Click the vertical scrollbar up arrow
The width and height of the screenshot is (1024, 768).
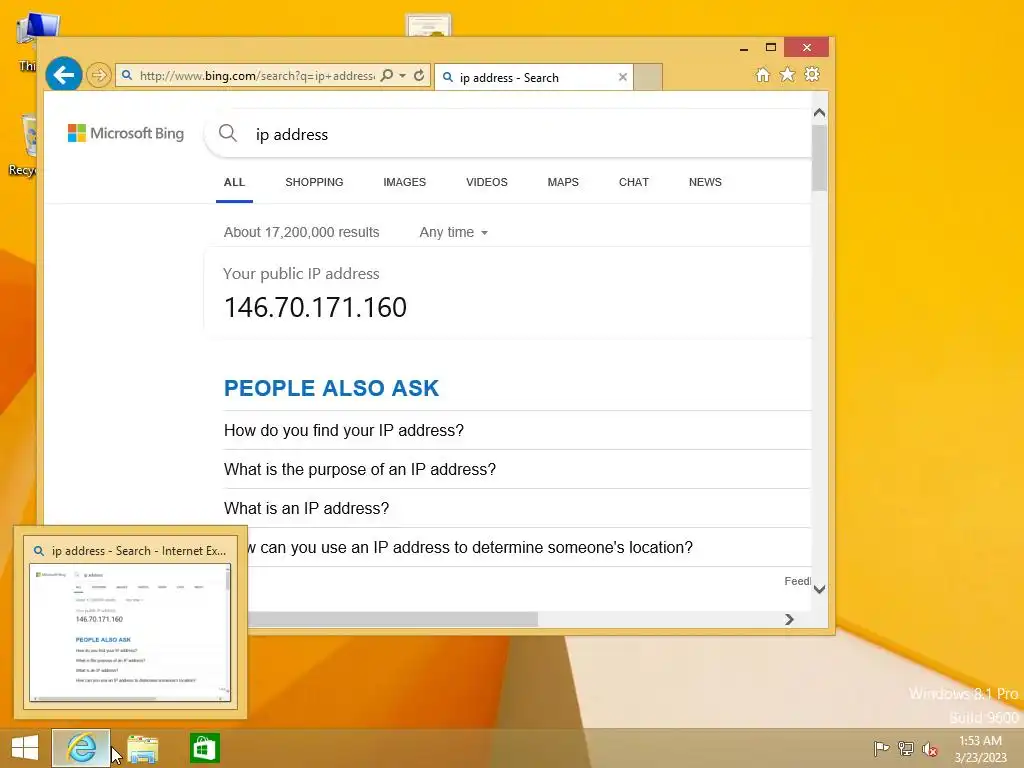click(x=820, y=113)
